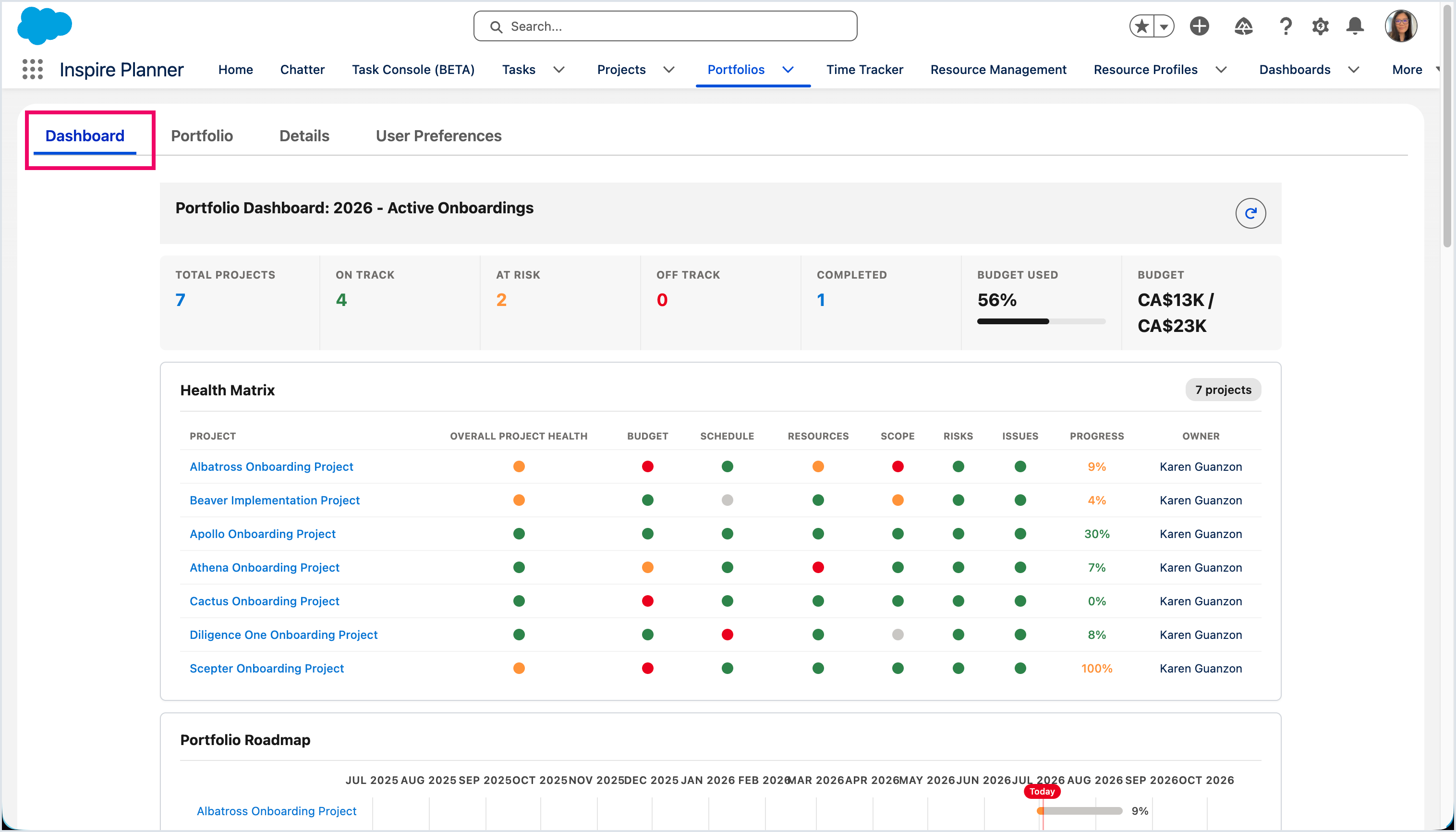Refresh the Portfolio Dashboard

(1250, 213)
